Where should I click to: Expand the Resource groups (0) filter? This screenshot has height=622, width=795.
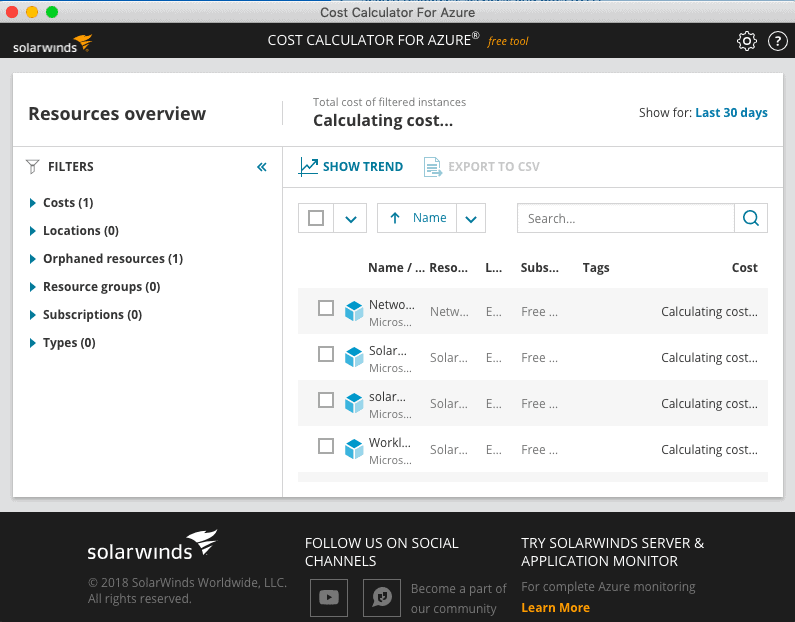[95, 287]
